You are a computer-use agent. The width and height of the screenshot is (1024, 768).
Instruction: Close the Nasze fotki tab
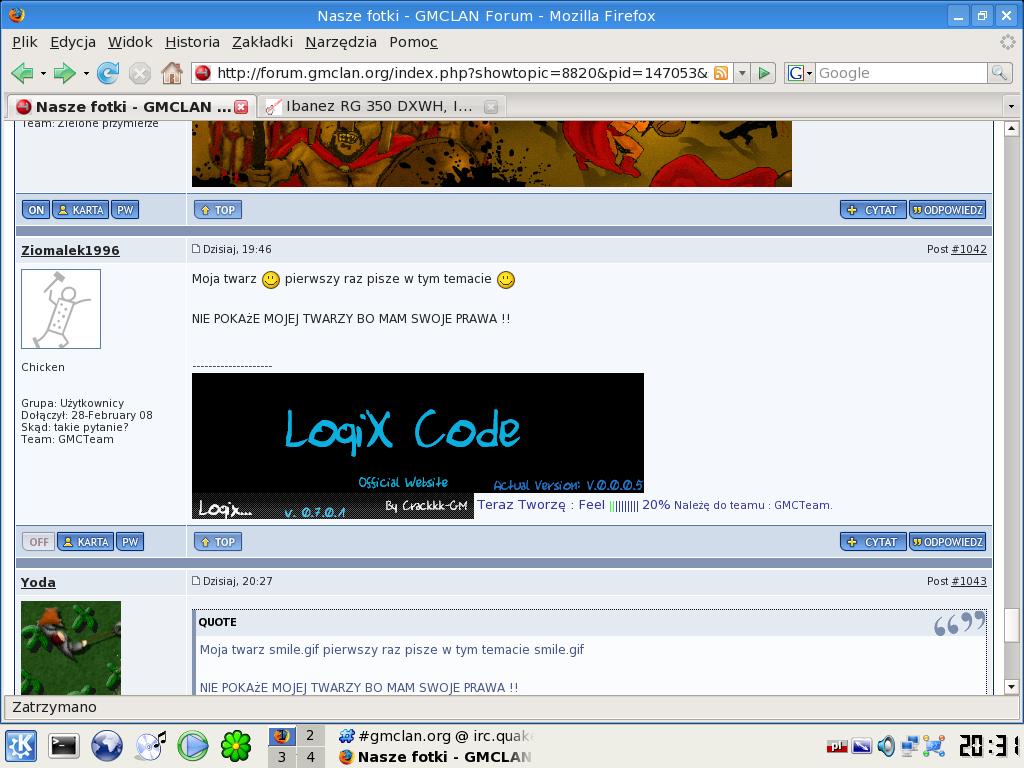(x=241, y=106)
